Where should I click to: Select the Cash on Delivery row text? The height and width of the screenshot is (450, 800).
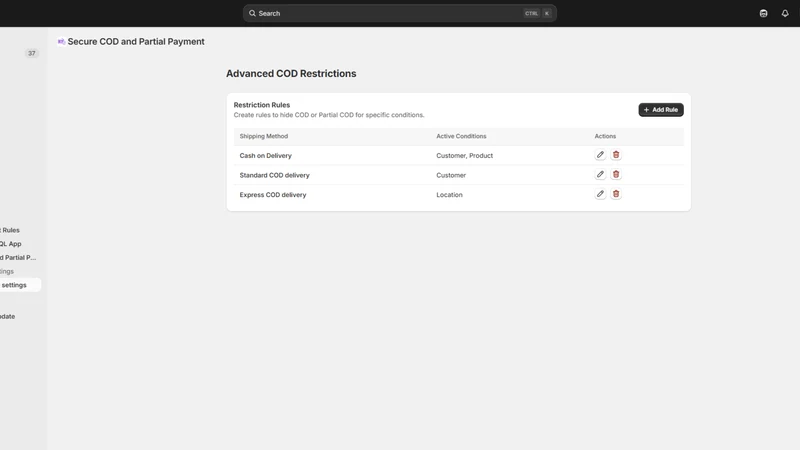click(x=265, y=156)
